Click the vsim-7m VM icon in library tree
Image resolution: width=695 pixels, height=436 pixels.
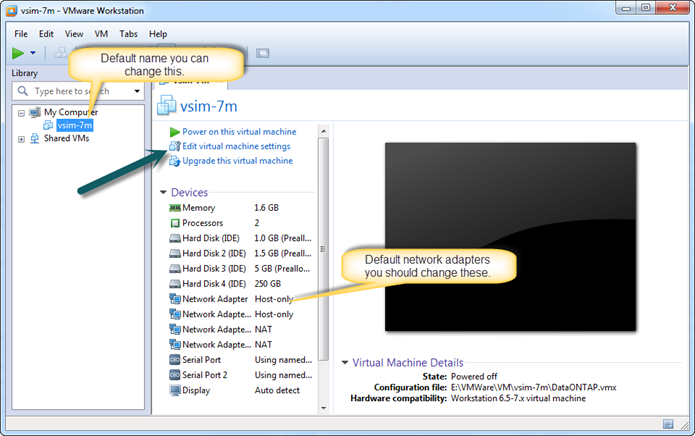click(x=48, y=125)
